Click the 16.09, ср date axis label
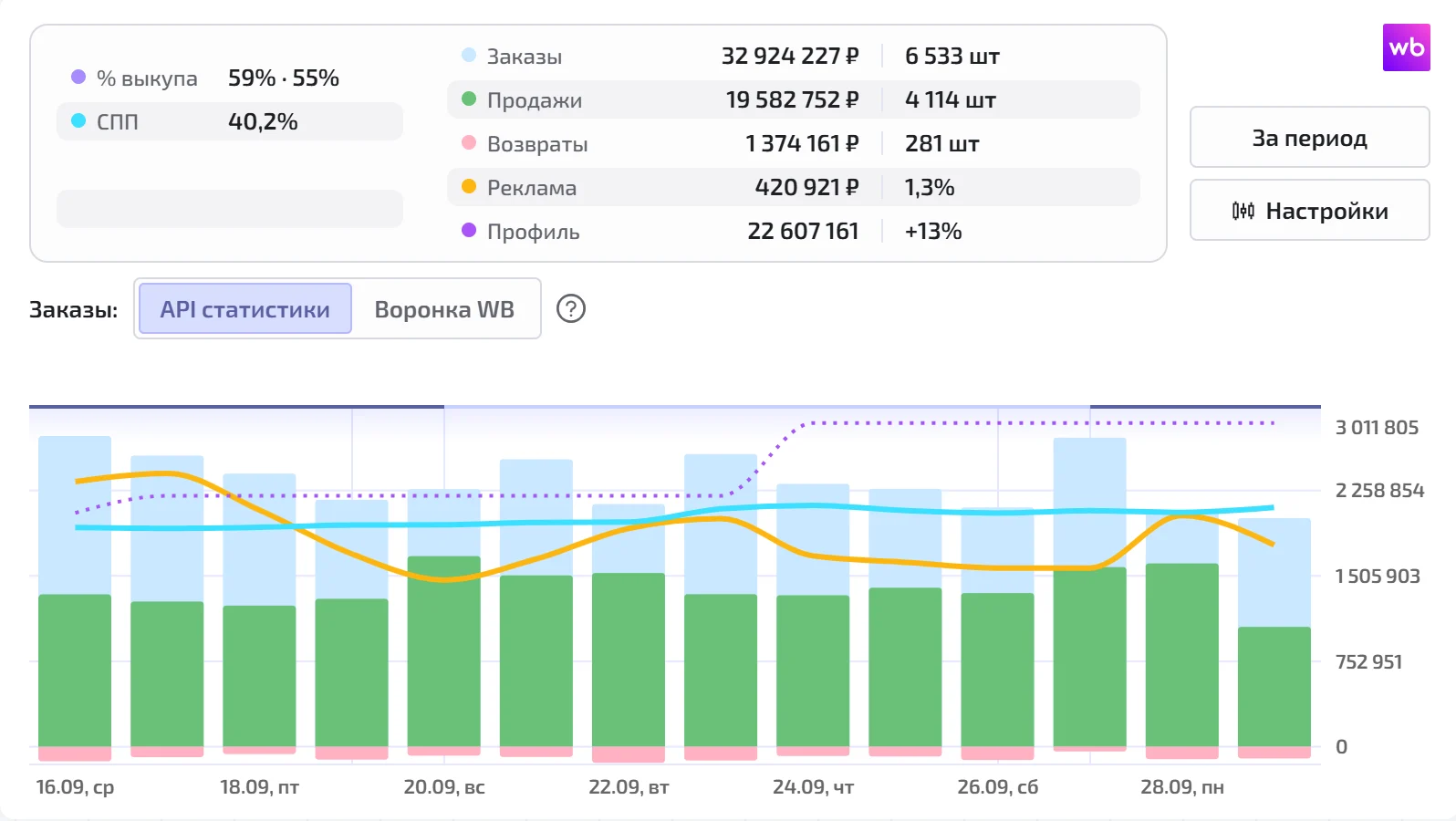 pyautogui.click(x=75, y=786)
